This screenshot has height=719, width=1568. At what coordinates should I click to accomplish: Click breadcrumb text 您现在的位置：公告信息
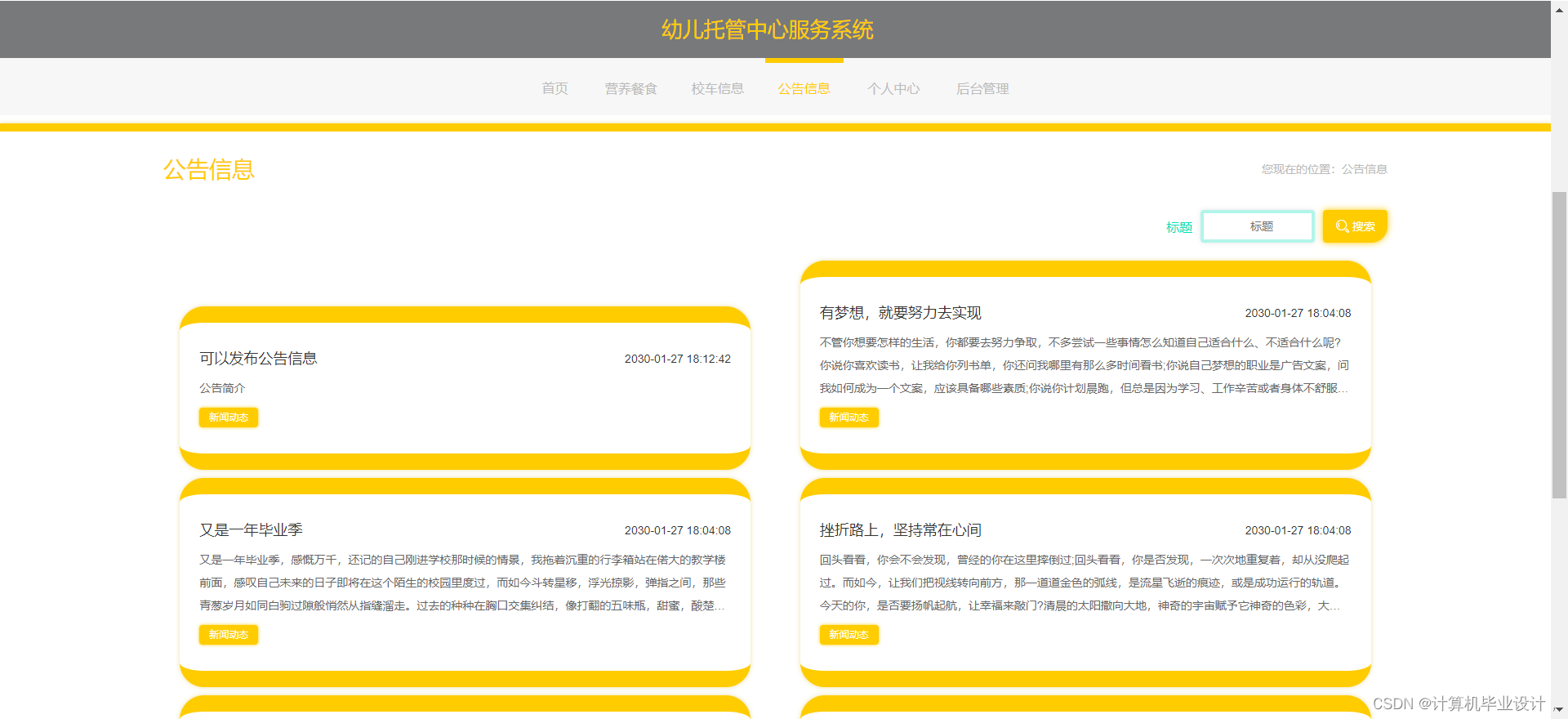coord(1324,169)
